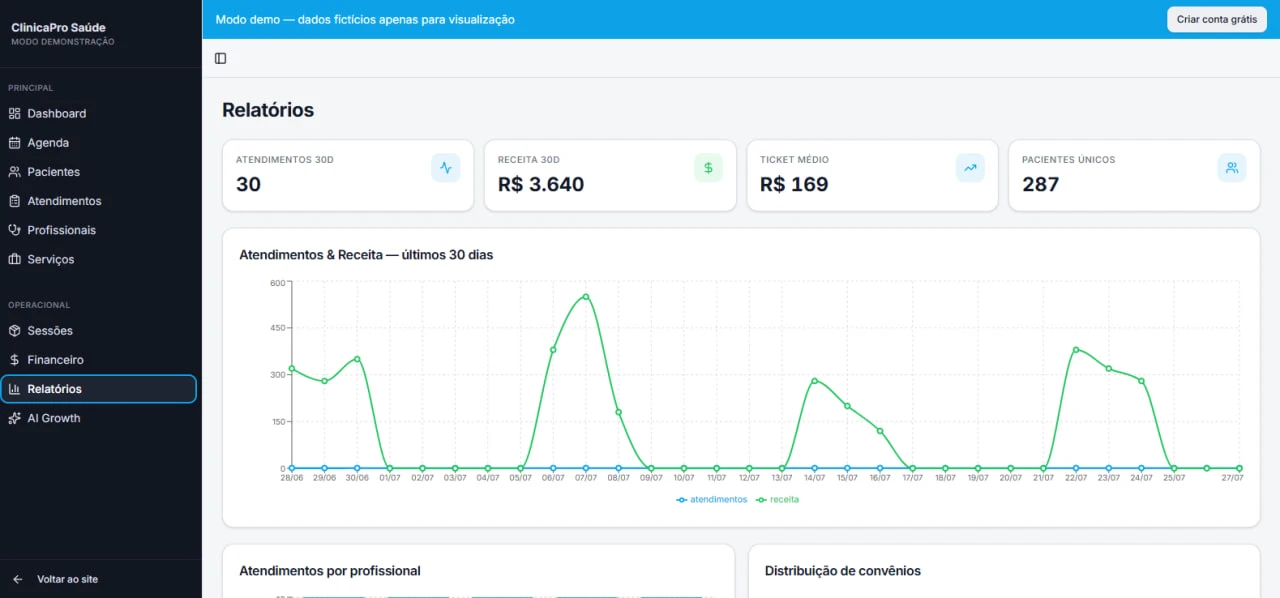The height and width of the screenshot is (598, 1280).
Task: Click the Ticket Médio trending-up icon
Action: (970, 168)
